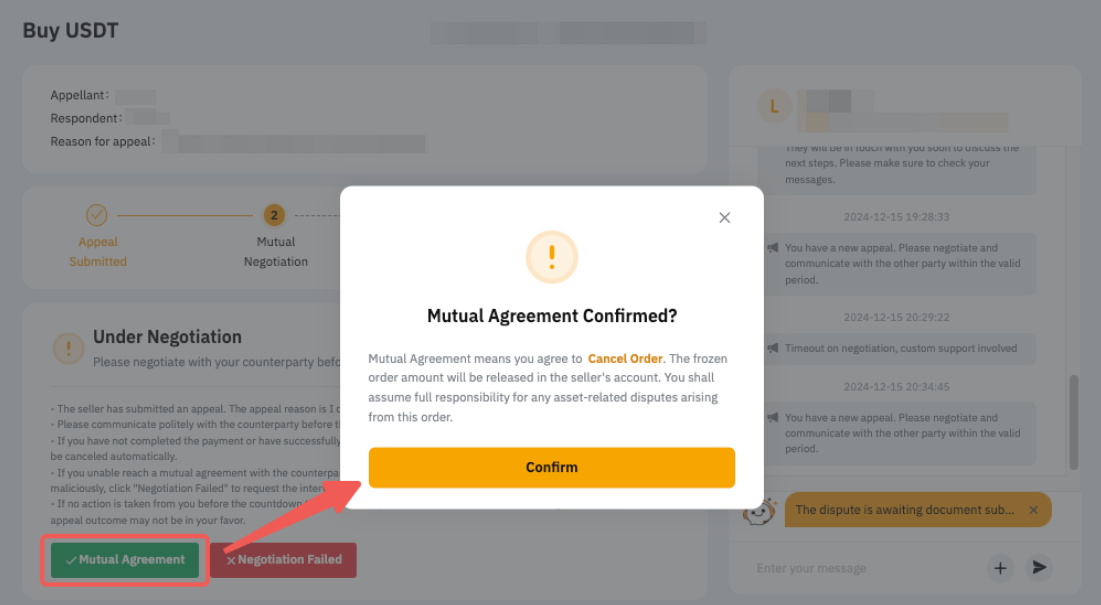Viewport: 1101px width, 605px height.
Task: Click the megaphone icon beside Timeout on negotiation
Action: click(x=773, y=348)
